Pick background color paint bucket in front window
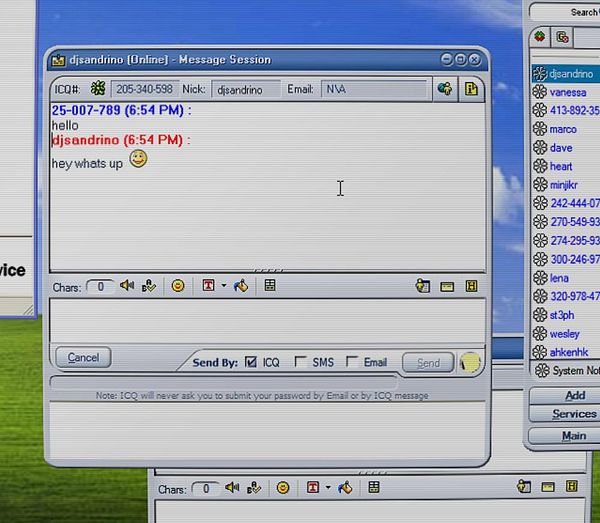This screenshot has height=523, width=600. click(241, 285)
